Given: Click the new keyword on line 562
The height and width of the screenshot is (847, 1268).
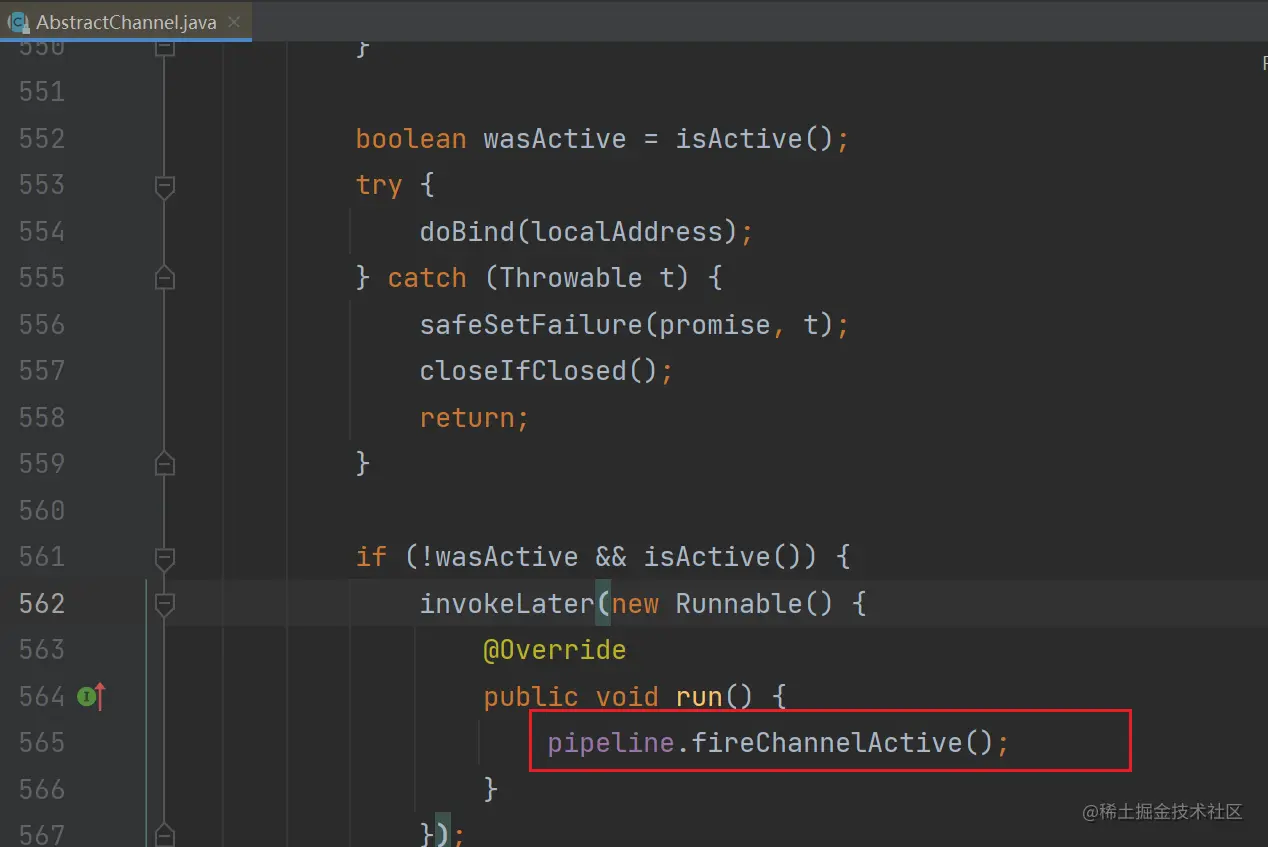Looking at the screenshot, I should coord(635,603).
